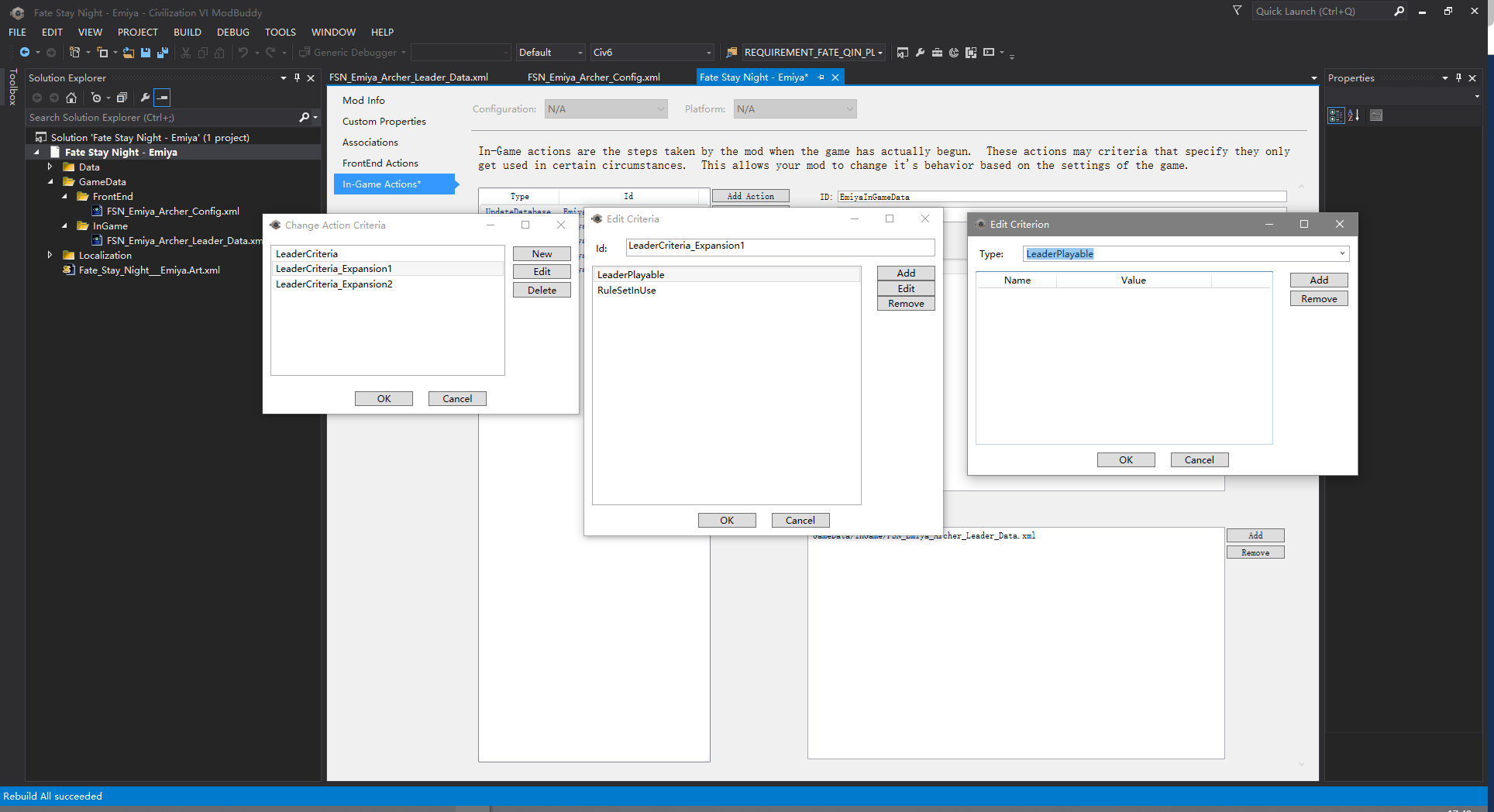Open the Default solution configuration dropdown
The width and height of the screenshot is (1494, 812).
pos(550,53)
